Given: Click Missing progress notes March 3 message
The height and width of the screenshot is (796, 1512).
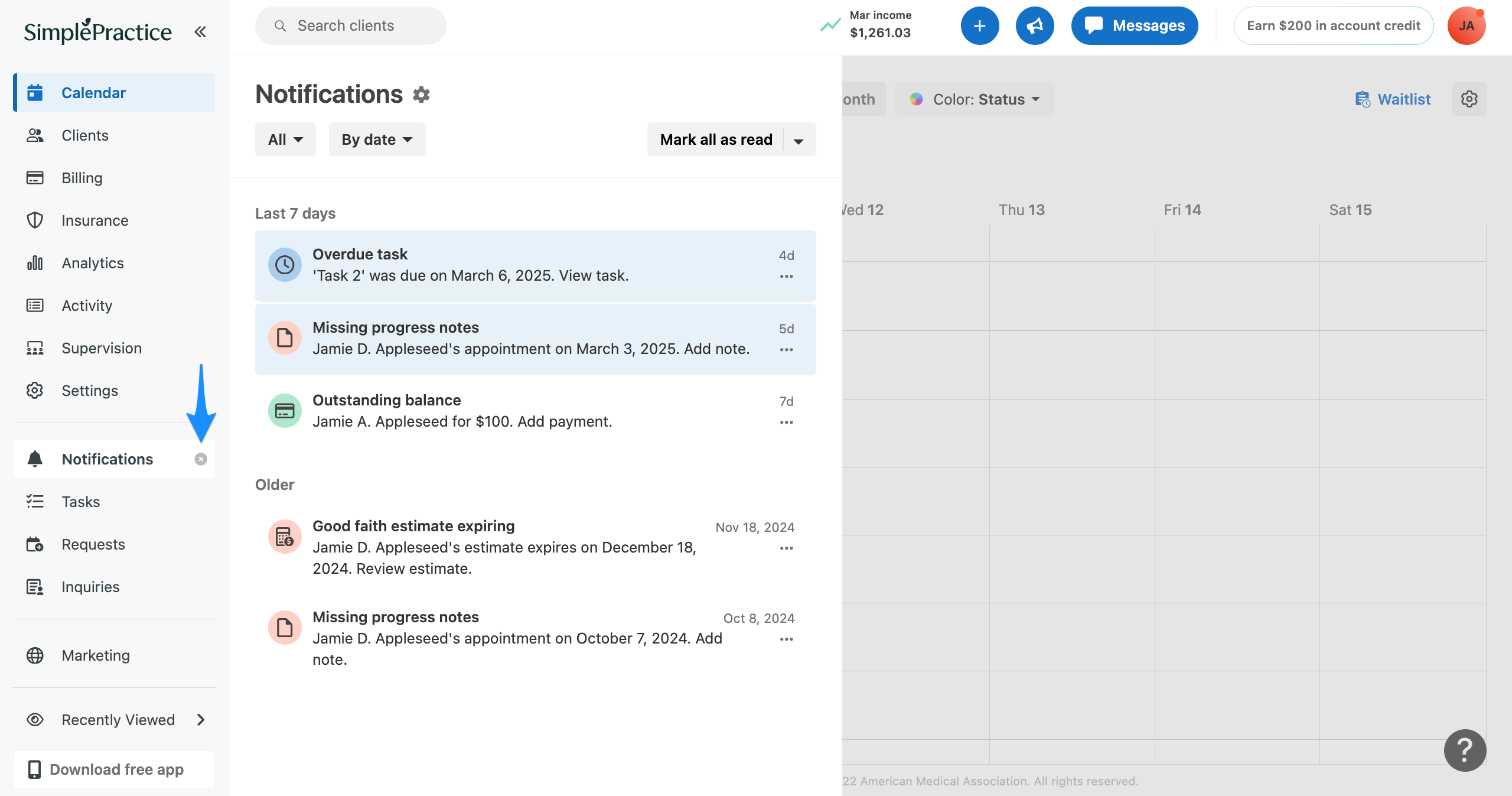Looking at the screenshot, I should pos(531,349).
